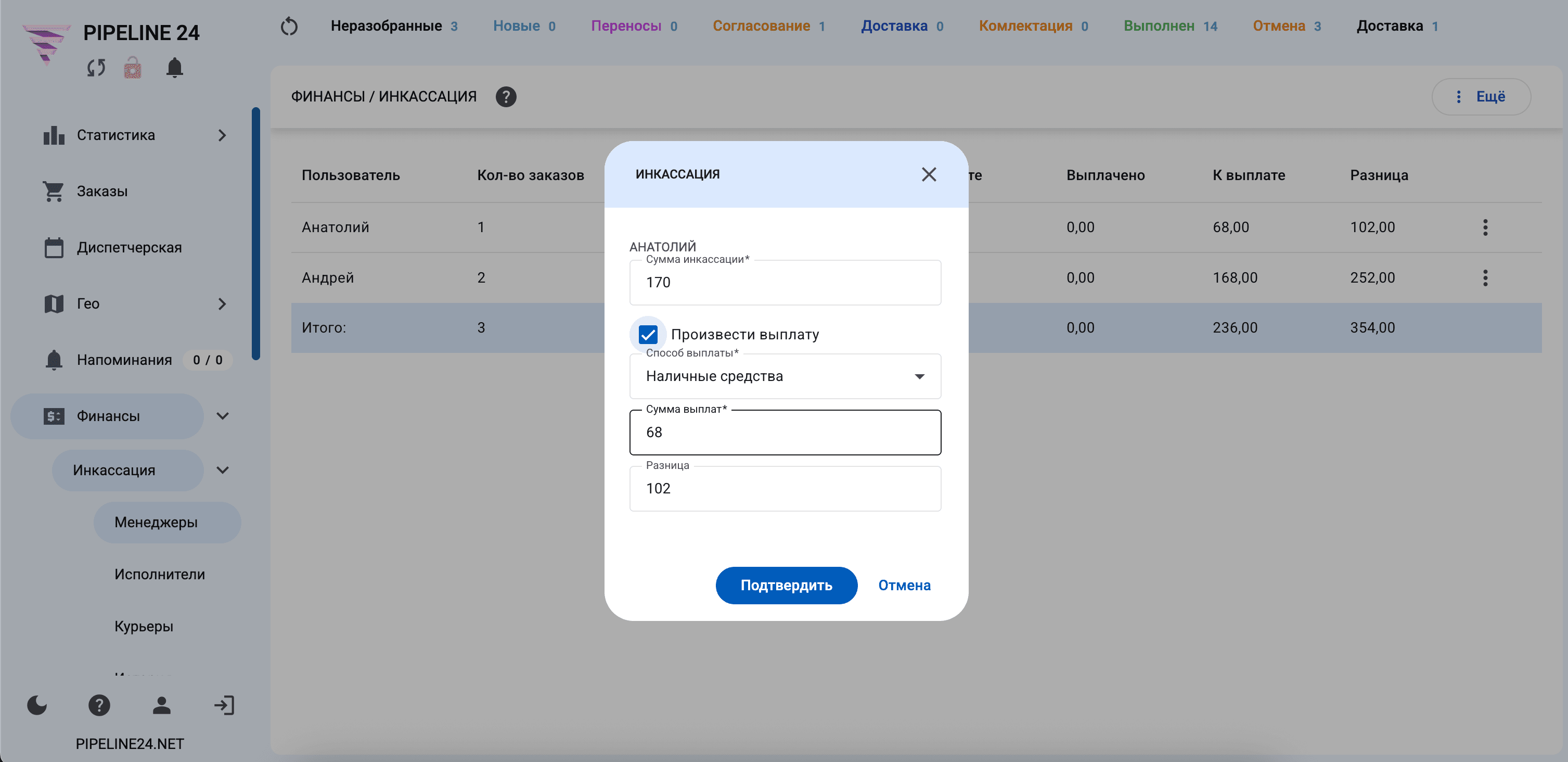Switch to Выполнен status tab
Viewport: 1568px width, 762px height.
pyautogui.click(x=1170, y=26)
